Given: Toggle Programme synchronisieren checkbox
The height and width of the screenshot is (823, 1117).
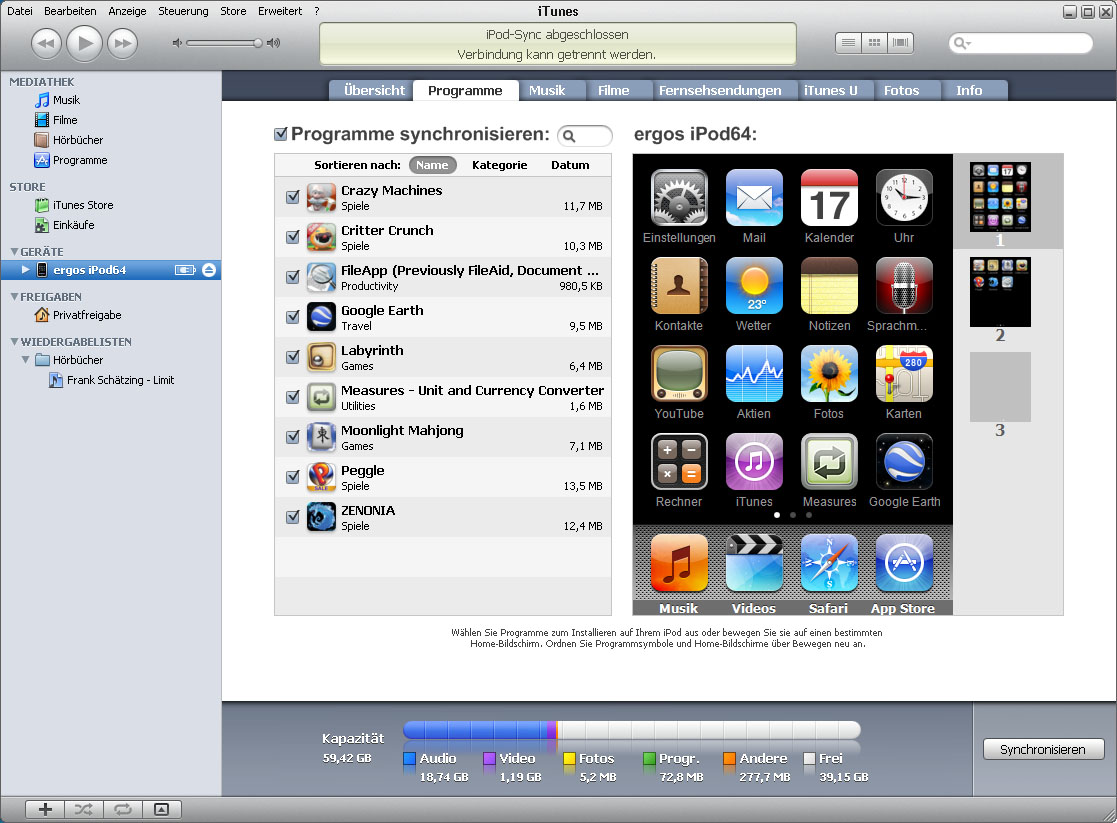Looking at the screenshot, I should tap(281, 134).
